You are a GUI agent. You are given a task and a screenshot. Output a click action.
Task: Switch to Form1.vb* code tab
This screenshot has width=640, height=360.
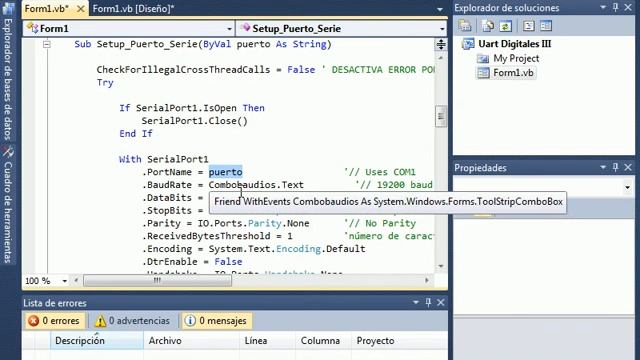pyautogui.click(x=47, y=9)
